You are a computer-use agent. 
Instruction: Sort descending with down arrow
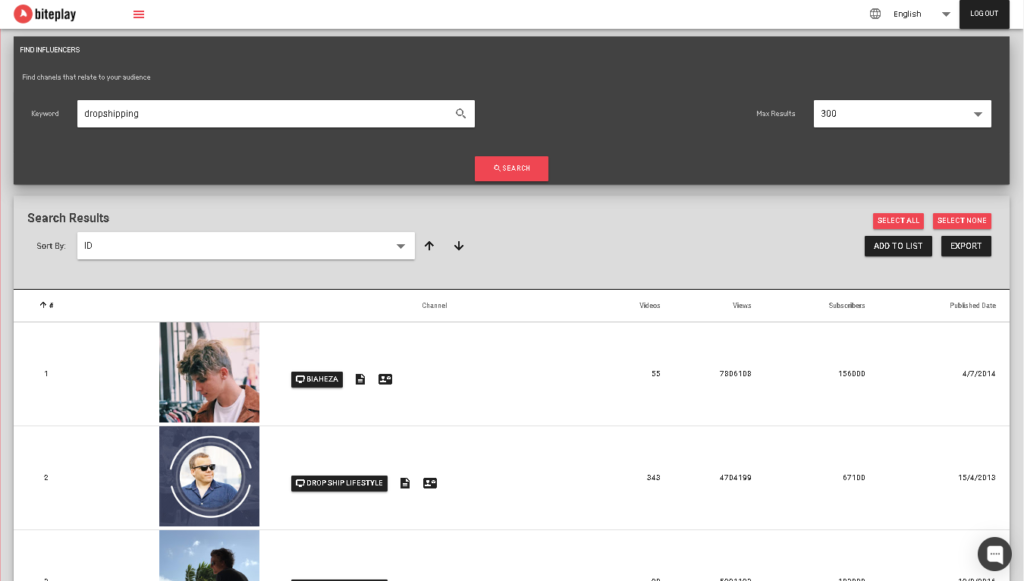458,246
